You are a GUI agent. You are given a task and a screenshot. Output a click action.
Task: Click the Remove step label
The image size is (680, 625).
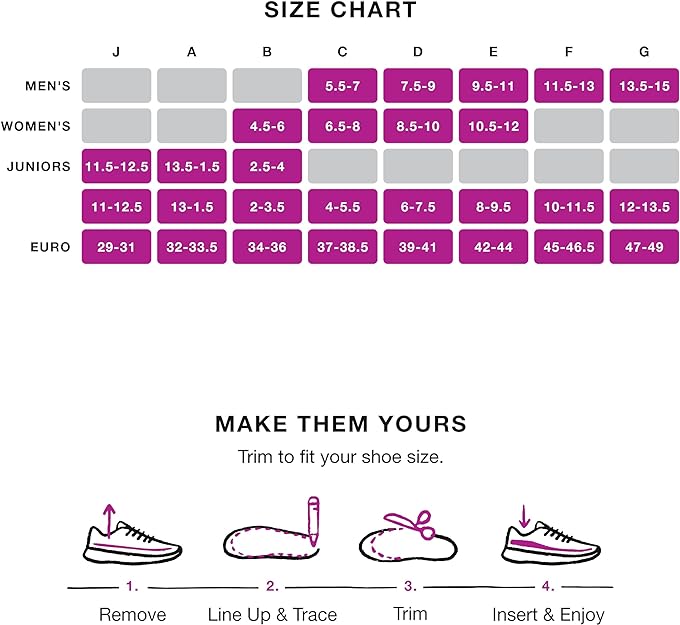[x=132, y=614]
